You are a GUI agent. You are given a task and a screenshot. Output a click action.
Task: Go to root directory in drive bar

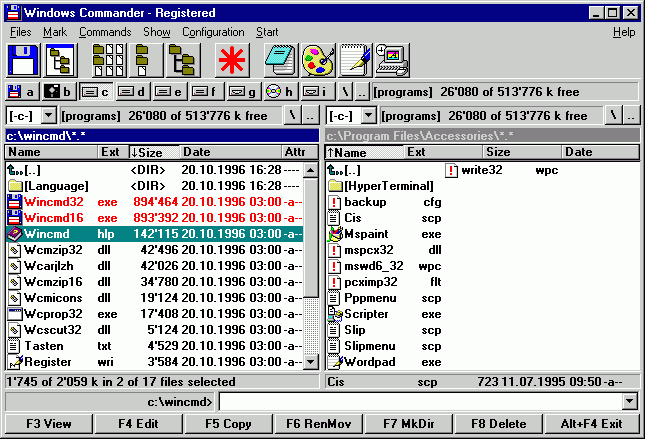click(x=346, y=92)
